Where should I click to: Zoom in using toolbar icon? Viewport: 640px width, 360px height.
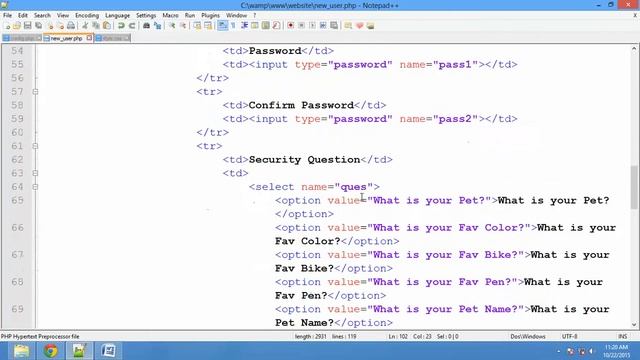(172, 26)
